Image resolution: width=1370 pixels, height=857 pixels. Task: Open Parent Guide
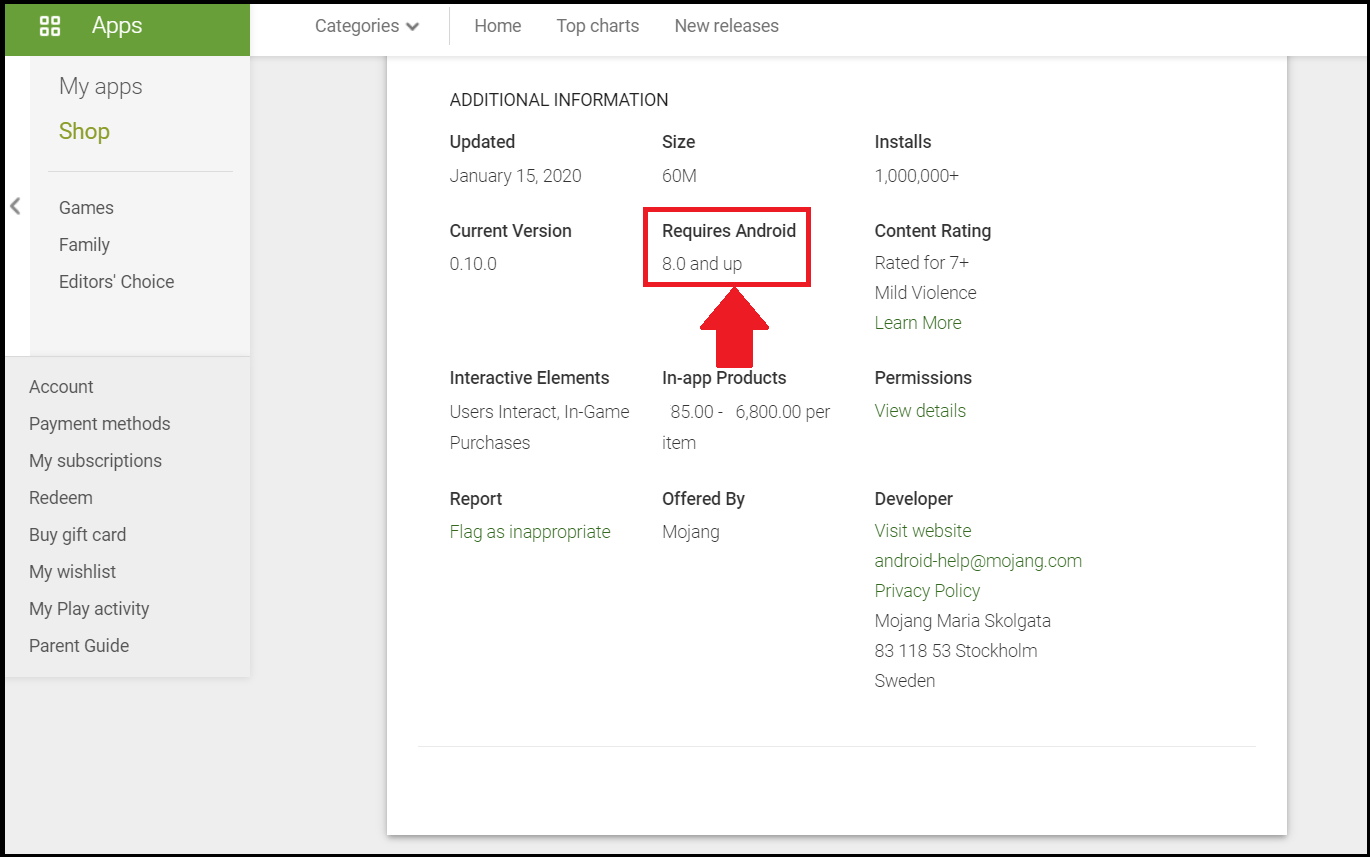point(79,646)
